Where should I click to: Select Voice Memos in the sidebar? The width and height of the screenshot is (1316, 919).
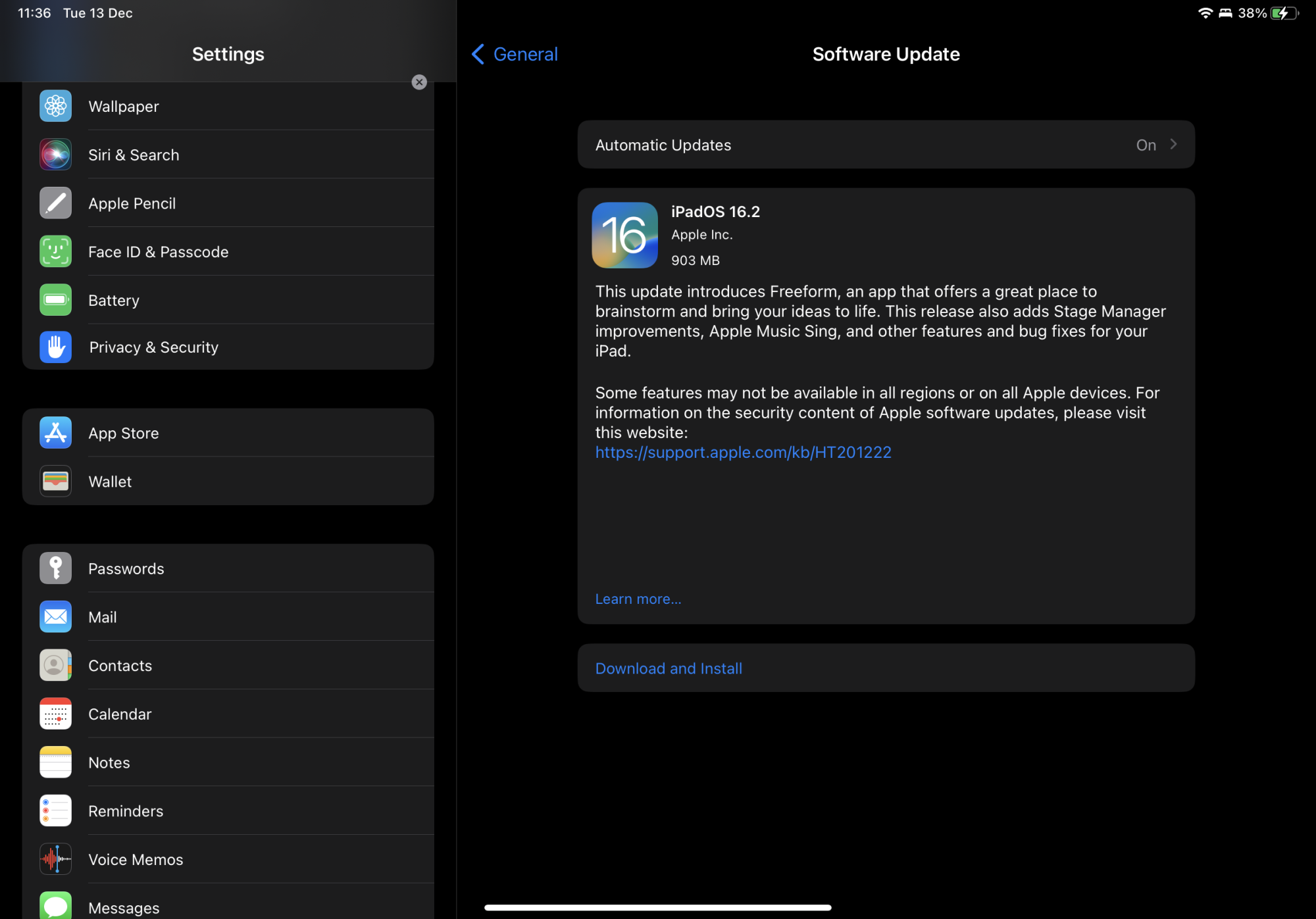(x=136, y=859)
